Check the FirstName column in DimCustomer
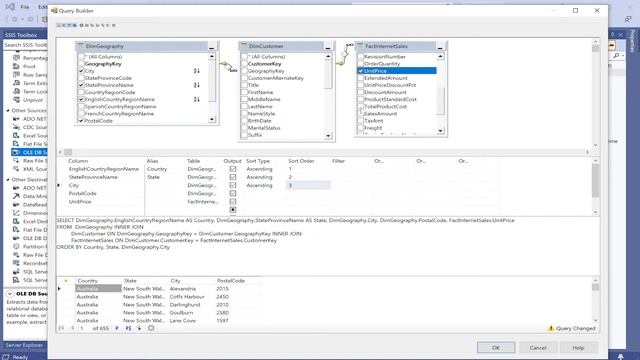This screenshot has width=640, height=360. (x=244, y=92)
